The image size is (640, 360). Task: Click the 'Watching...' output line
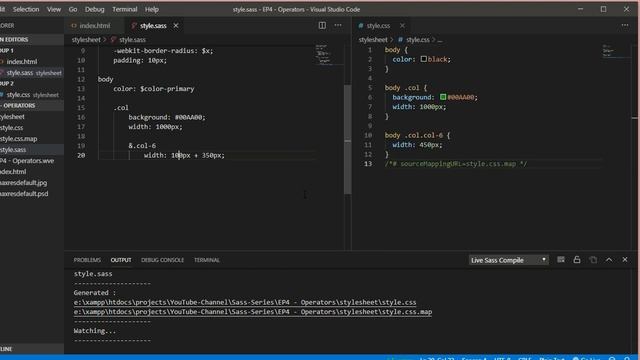[x=95, y=331]
